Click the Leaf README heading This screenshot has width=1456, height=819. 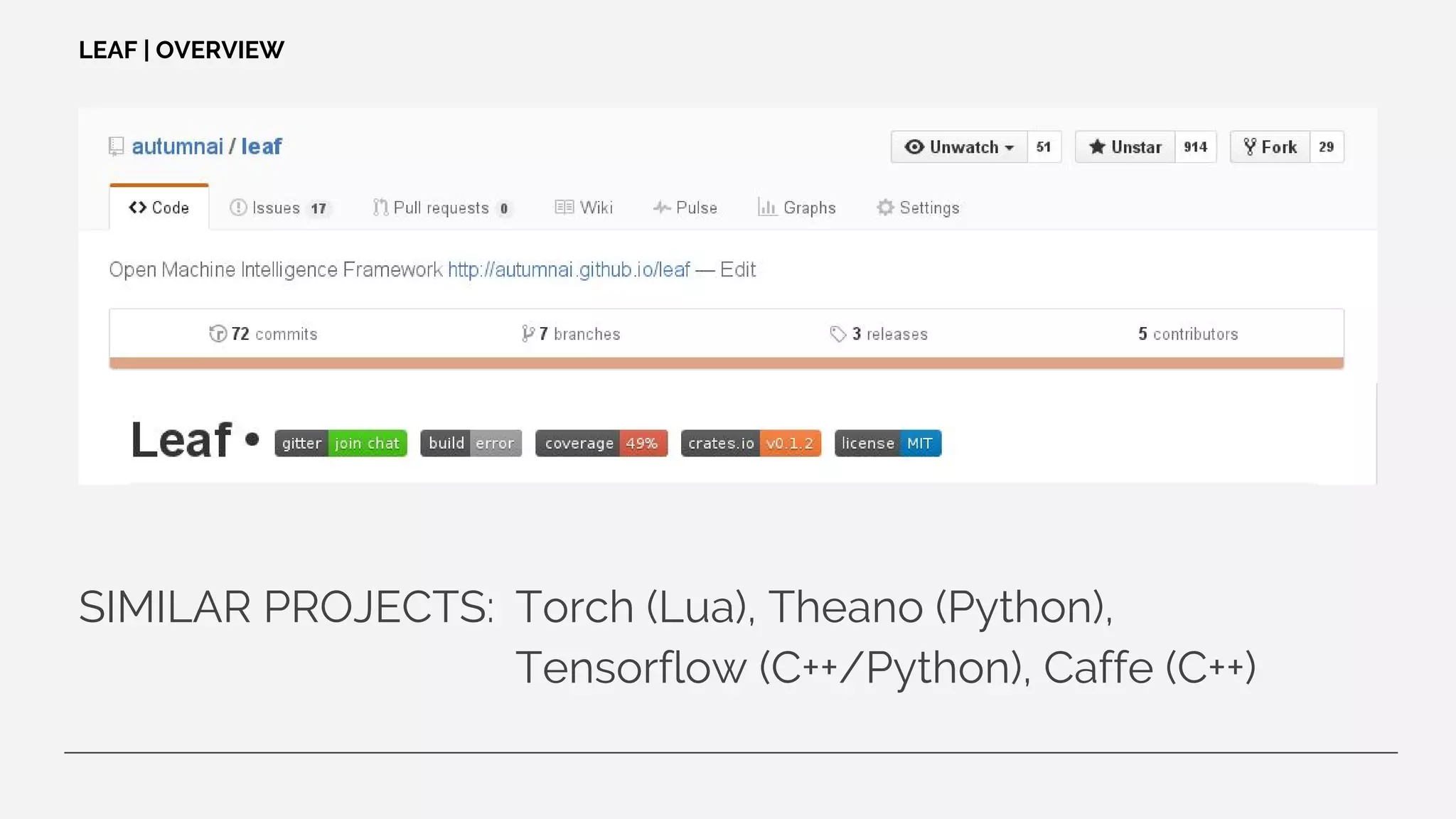(181, 439)
